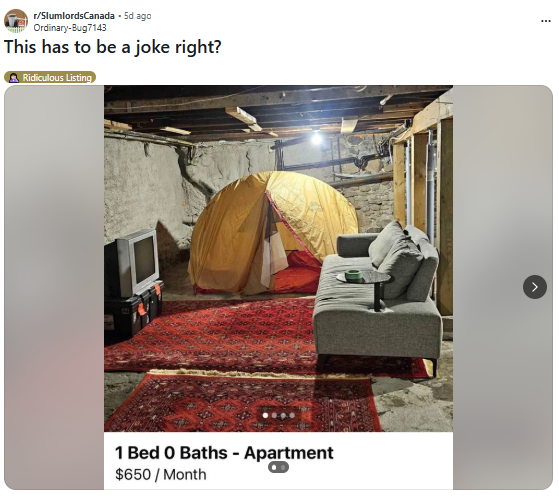559x503 pixels.
Task: Advance to the next gallery image arrow
Action: pyautogui.click(x=534, y=287)
